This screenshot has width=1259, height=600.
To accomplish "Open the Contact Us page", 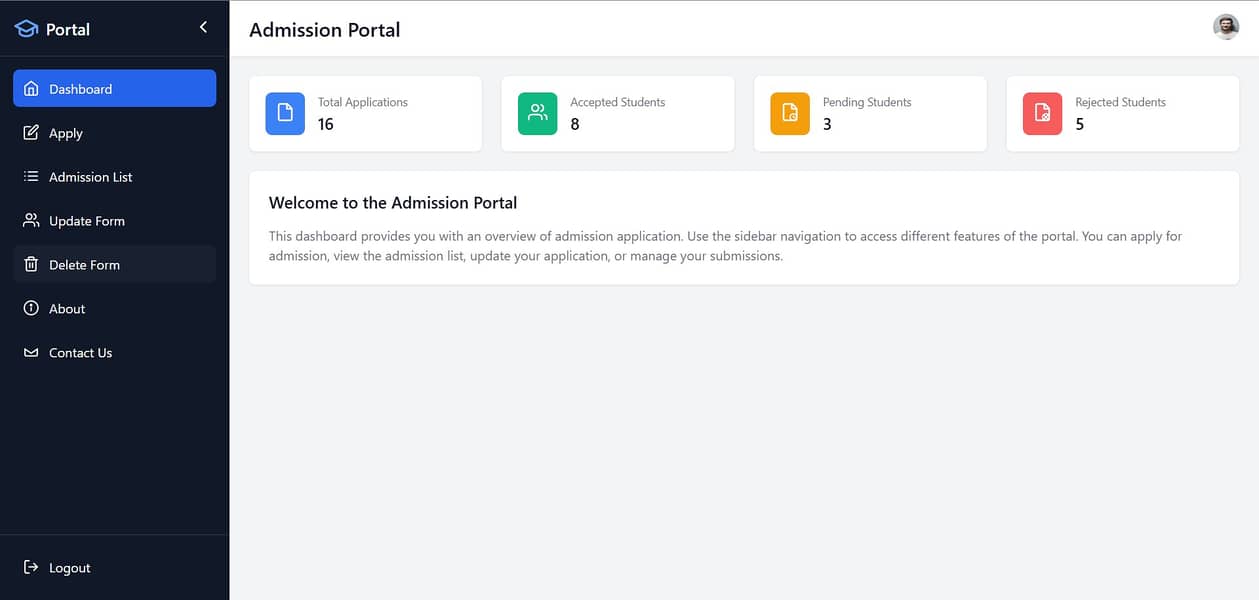I will (x=80, y=353).
